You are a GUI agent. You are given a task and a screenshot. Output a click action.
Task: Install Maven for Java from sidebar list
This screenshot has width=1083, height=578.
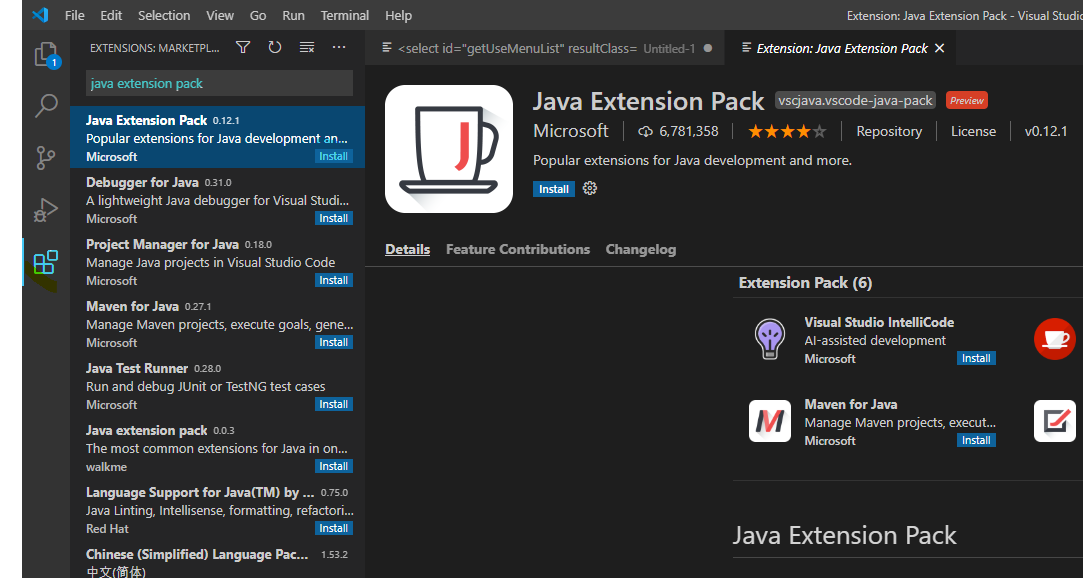[334, 343]
